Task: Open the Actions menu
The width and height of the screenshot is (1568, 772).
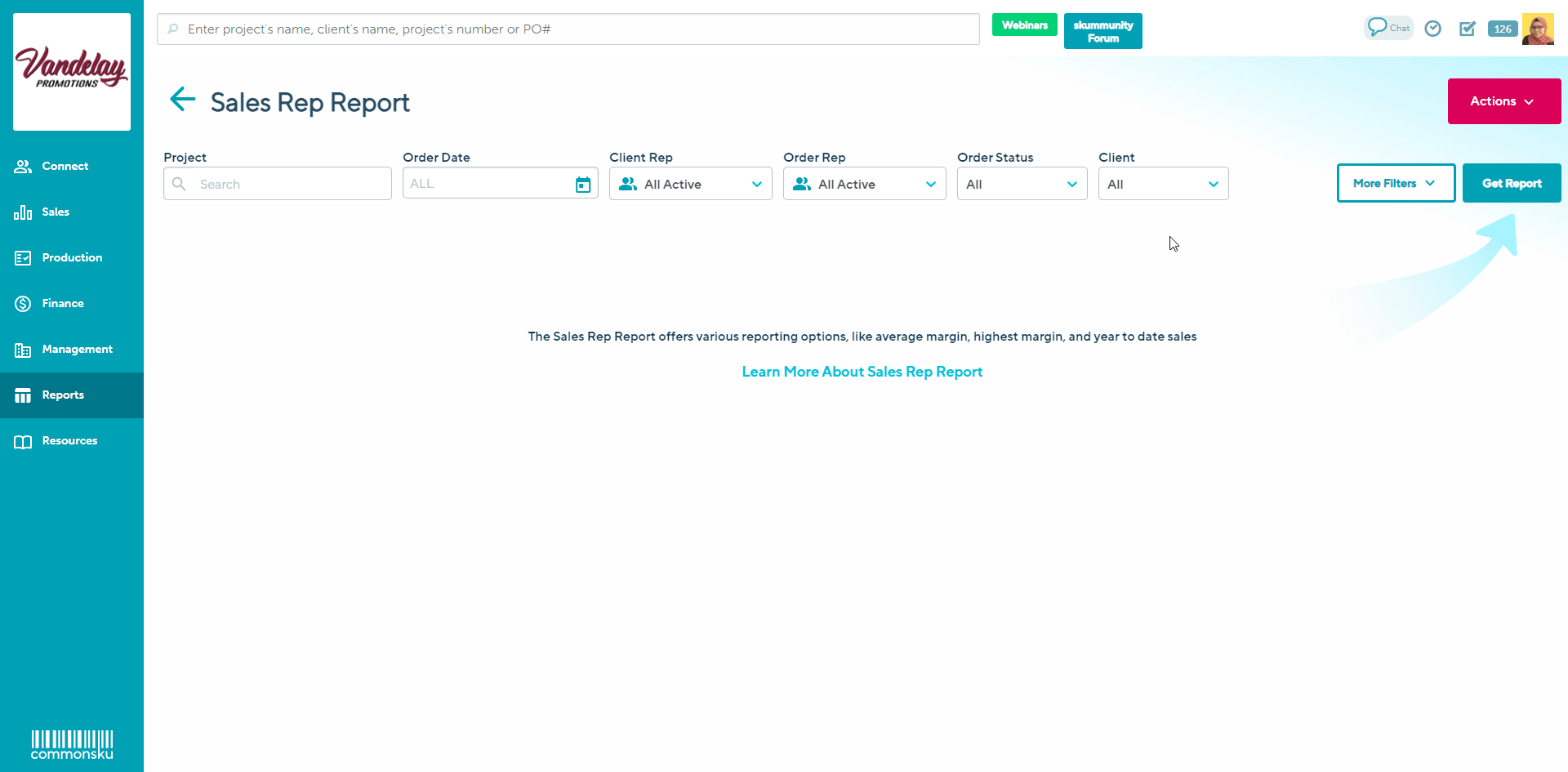Action: (x=1503, y=101)
